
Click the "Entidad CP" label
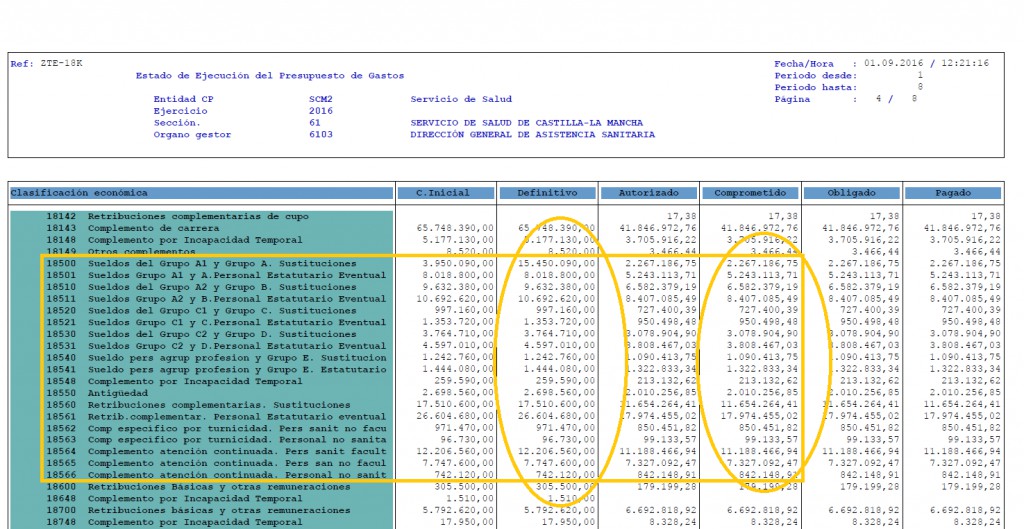pyautogui.click(x=184, y=99)
